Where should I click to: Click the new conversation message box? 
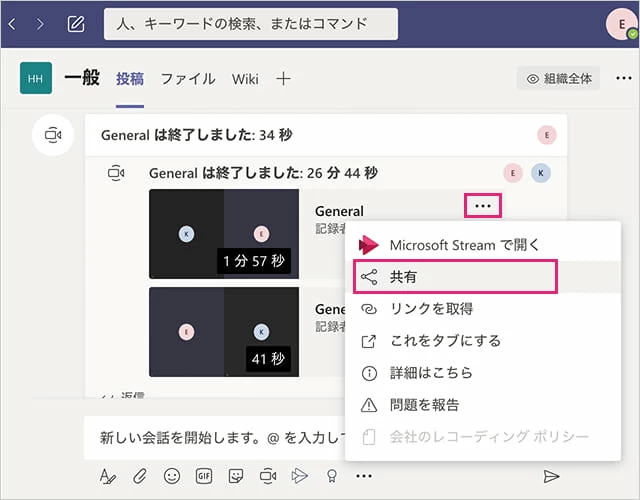pos(215,438)
